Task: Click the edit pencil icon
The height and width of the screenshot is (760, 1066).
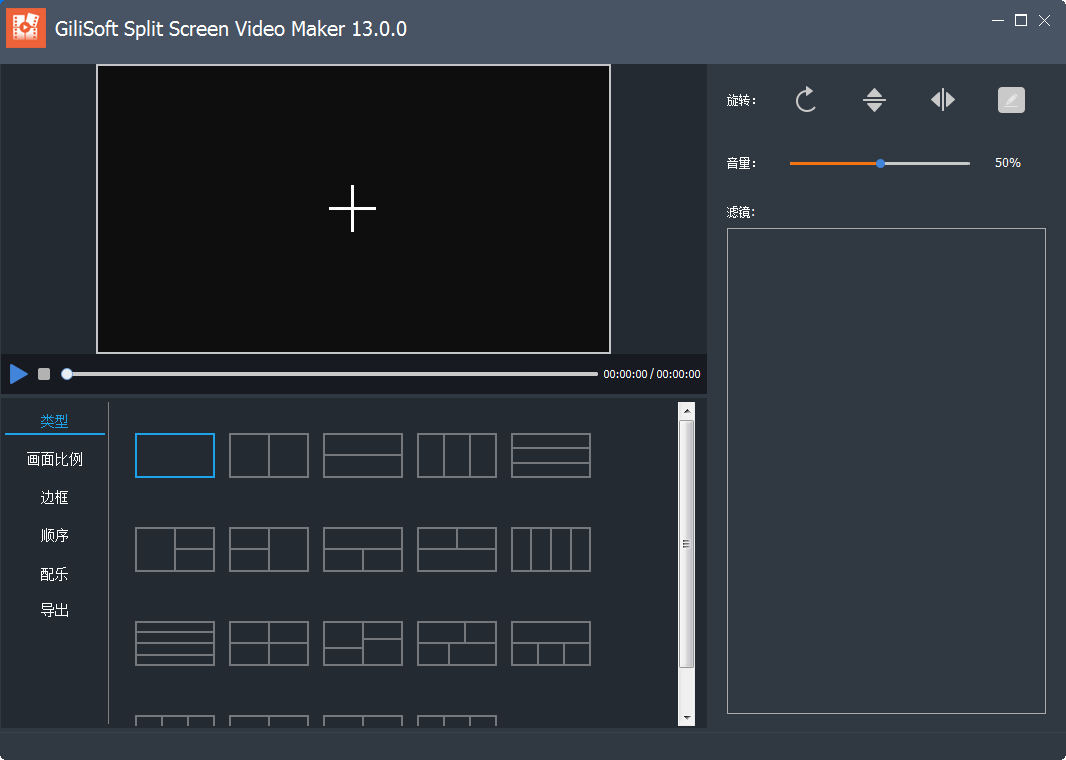Action: 1011,100
